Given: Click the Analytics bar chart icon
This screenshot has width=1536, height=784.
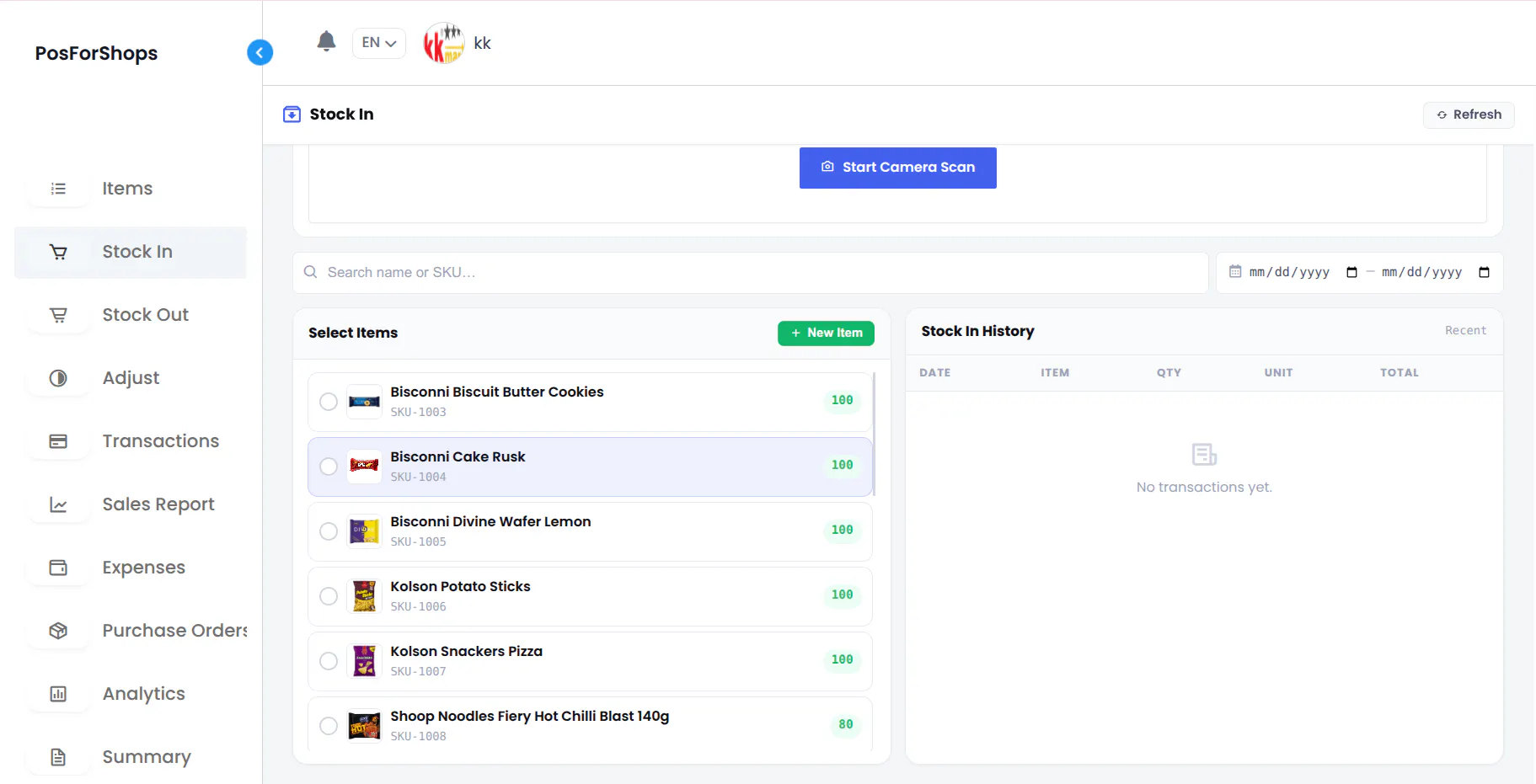Looking at the screenshot, I should pyautogui.click(x=58, y=694).
